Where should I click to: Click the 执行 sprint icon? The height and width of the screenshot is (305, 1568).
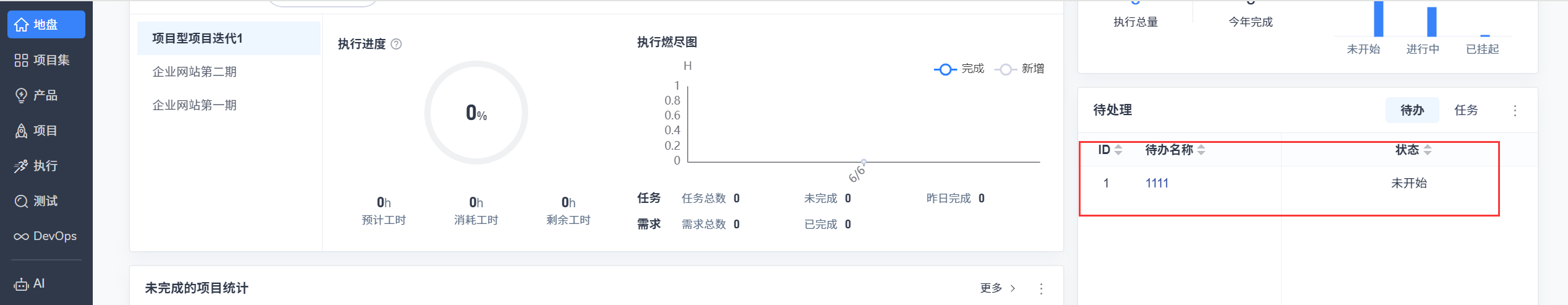click(x=22, y=166)
